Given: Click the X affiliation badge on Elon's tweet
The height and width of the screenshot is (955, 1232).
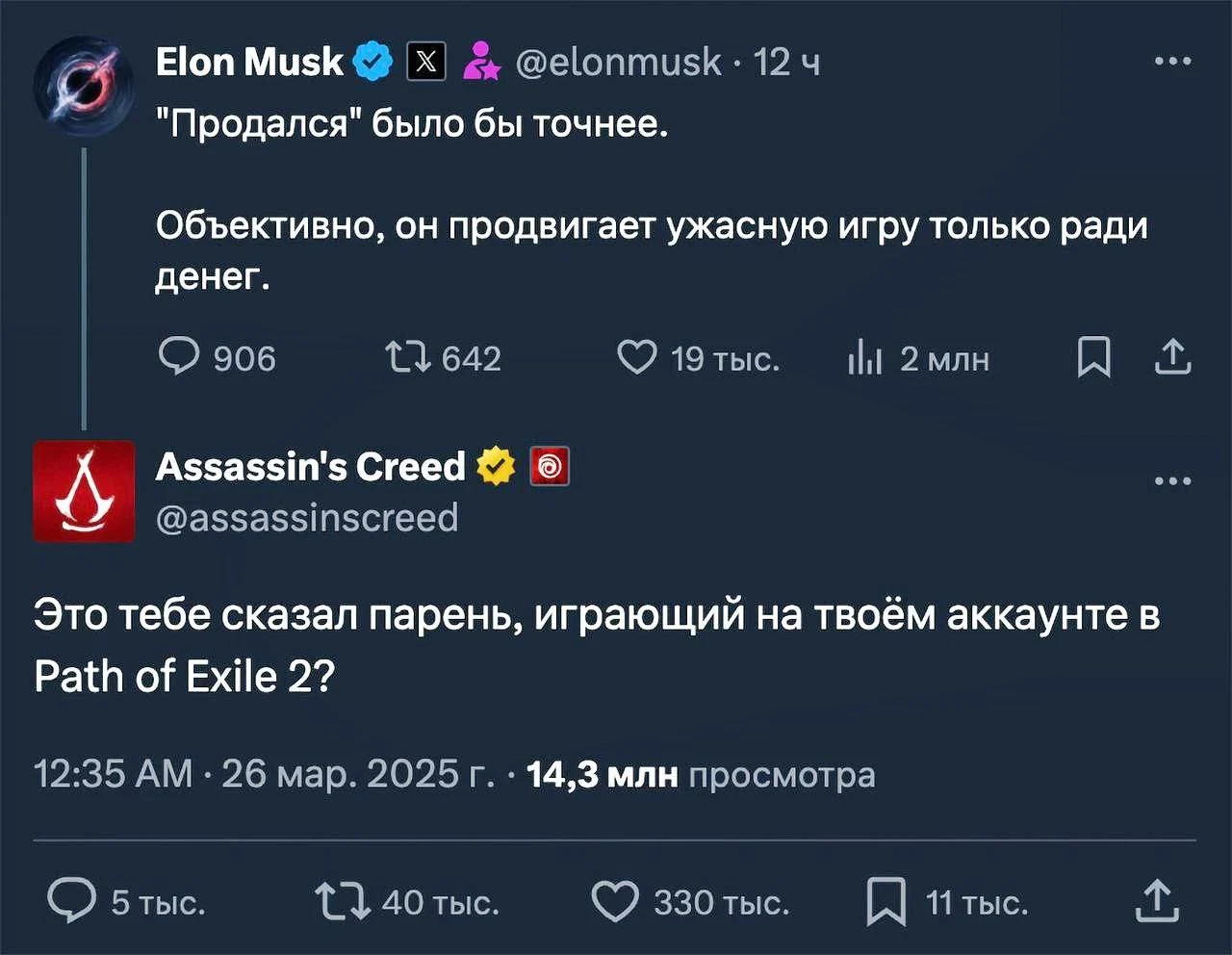Looking at the screenshot, I should (423, 60).
